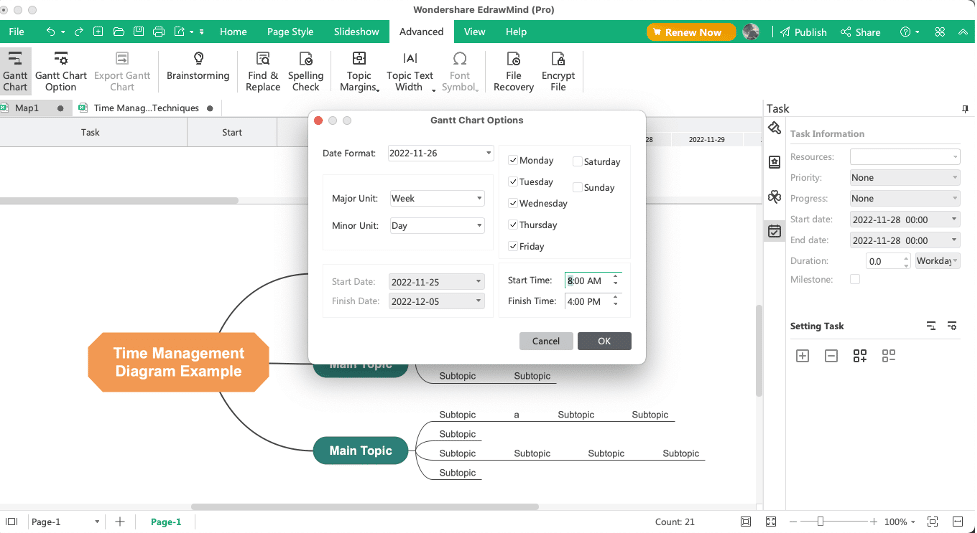Uncheck Friday working day
The image size is (977, 533).
point(513,246)
